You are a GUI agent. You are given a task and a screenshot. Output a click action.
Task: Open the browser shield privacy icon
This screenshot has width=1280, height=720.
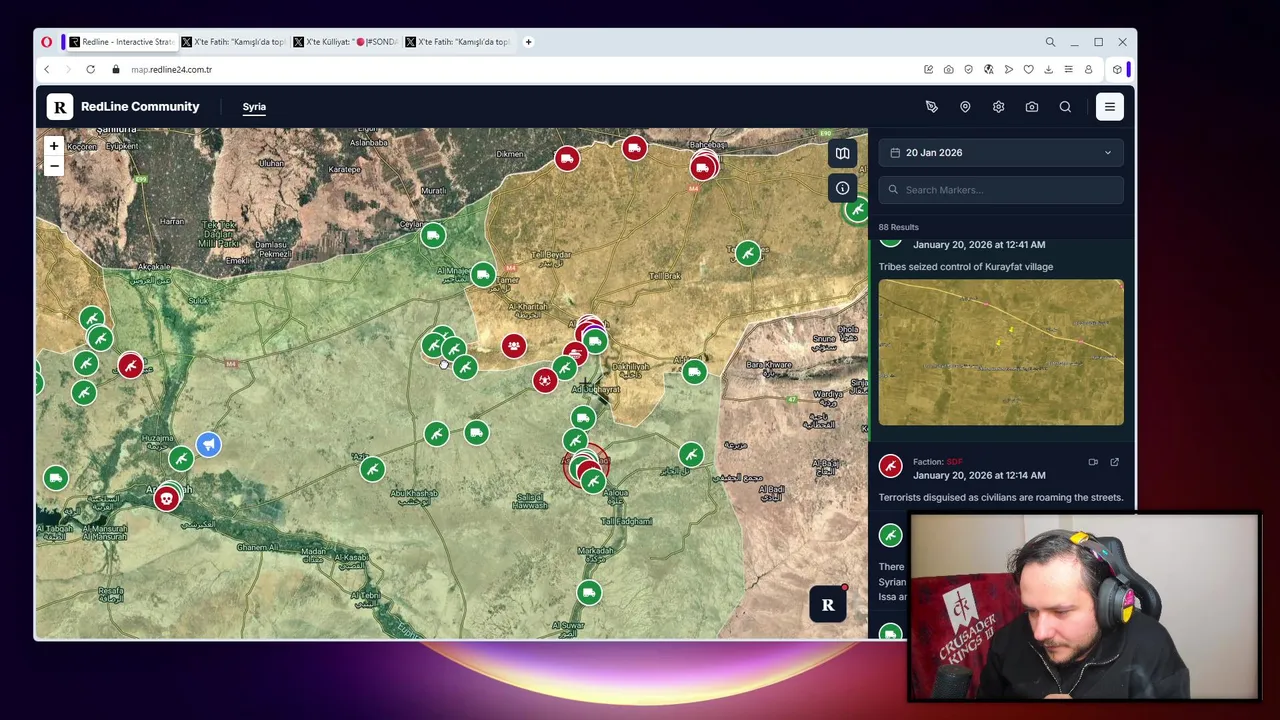coord(968,70)
